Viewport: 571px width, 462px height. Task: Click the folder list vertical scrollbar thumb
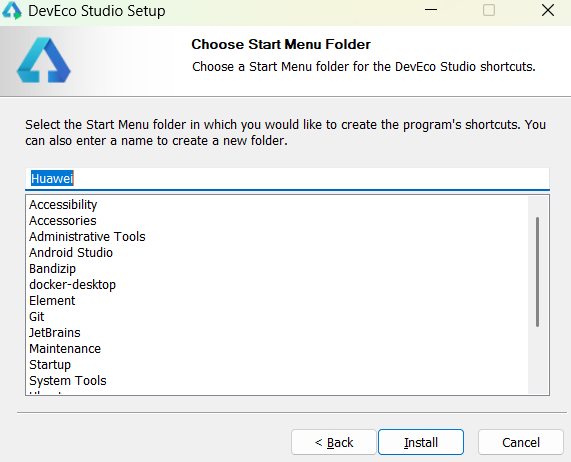(x=537, y=272)
